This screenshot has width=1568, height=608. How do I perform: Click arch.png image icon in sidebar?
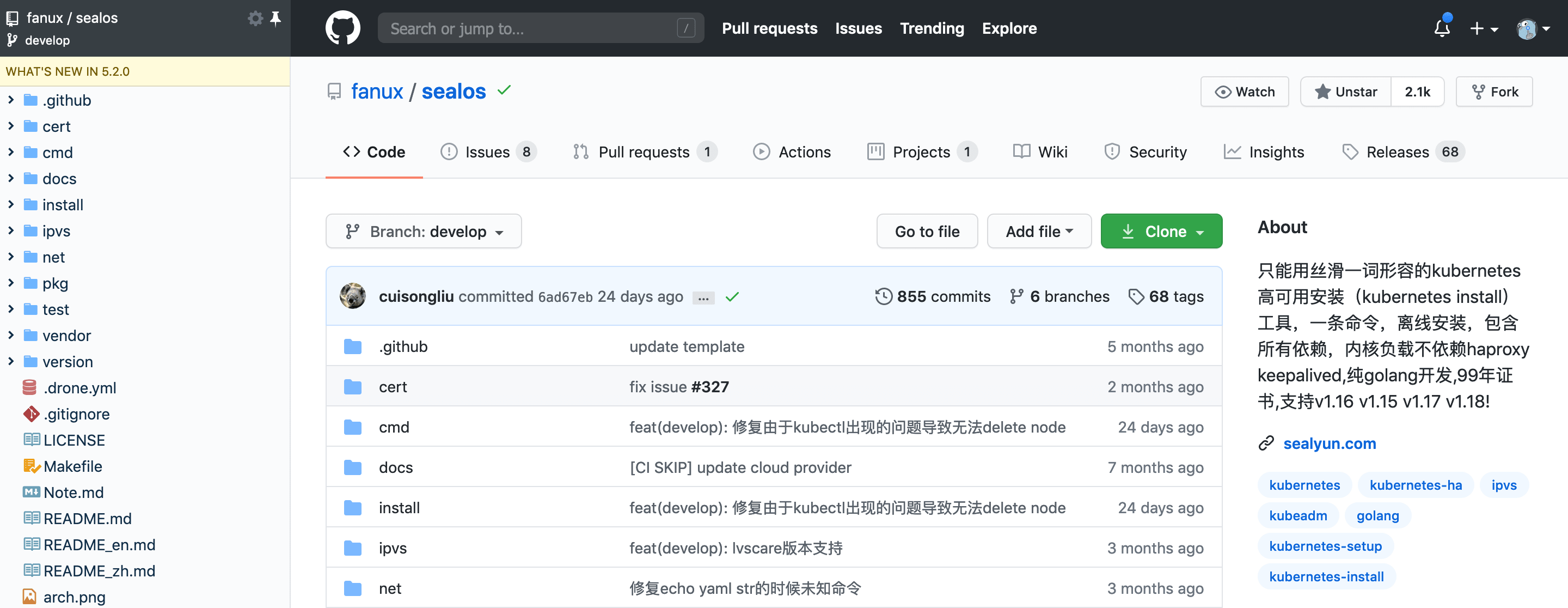pyautogui.click(x=29, y=597)
